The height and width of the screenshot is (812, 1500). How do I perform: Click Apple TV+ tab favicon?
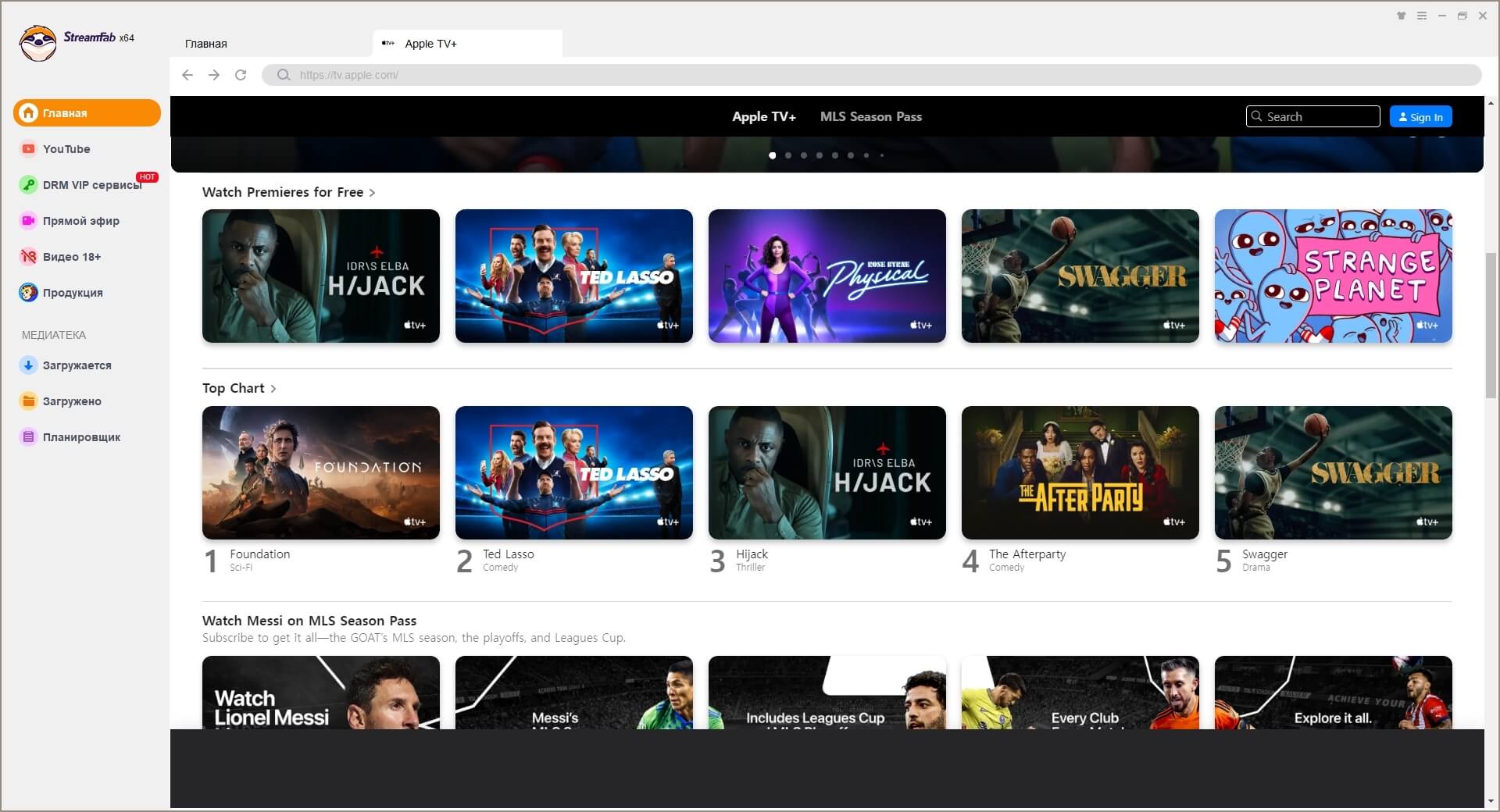point(388,44)
